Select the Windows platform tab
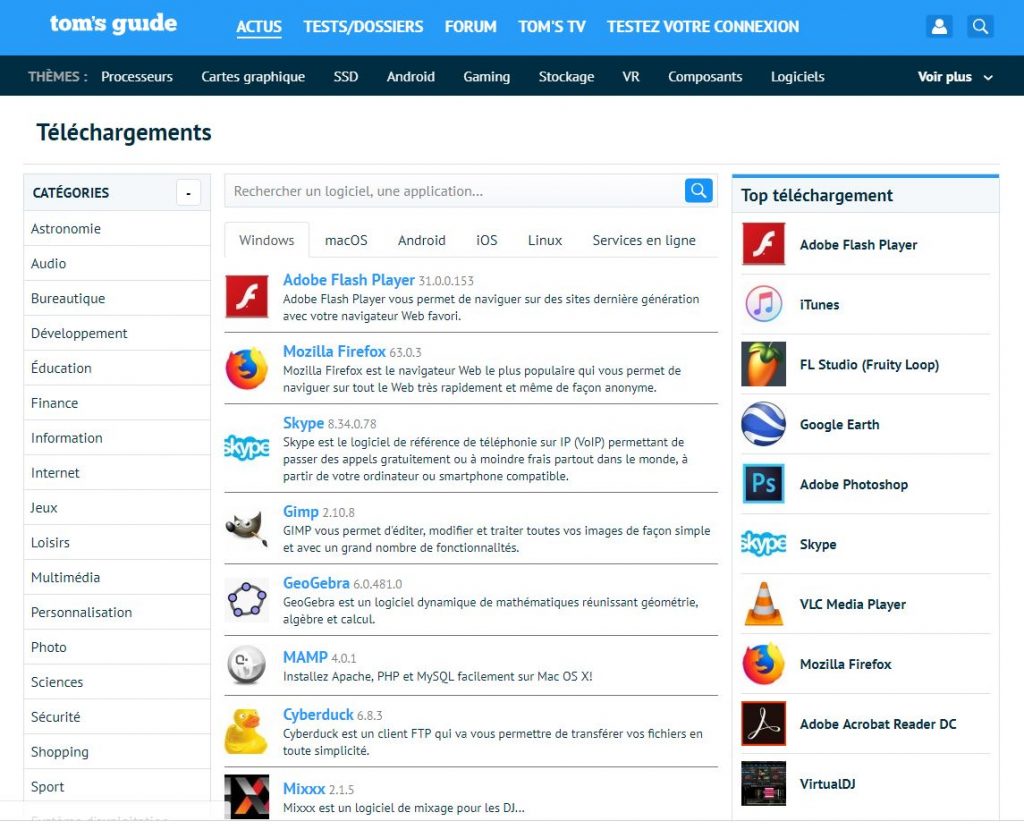The height and width of the screenshot is (838, 1024). [x=266, y=240]
